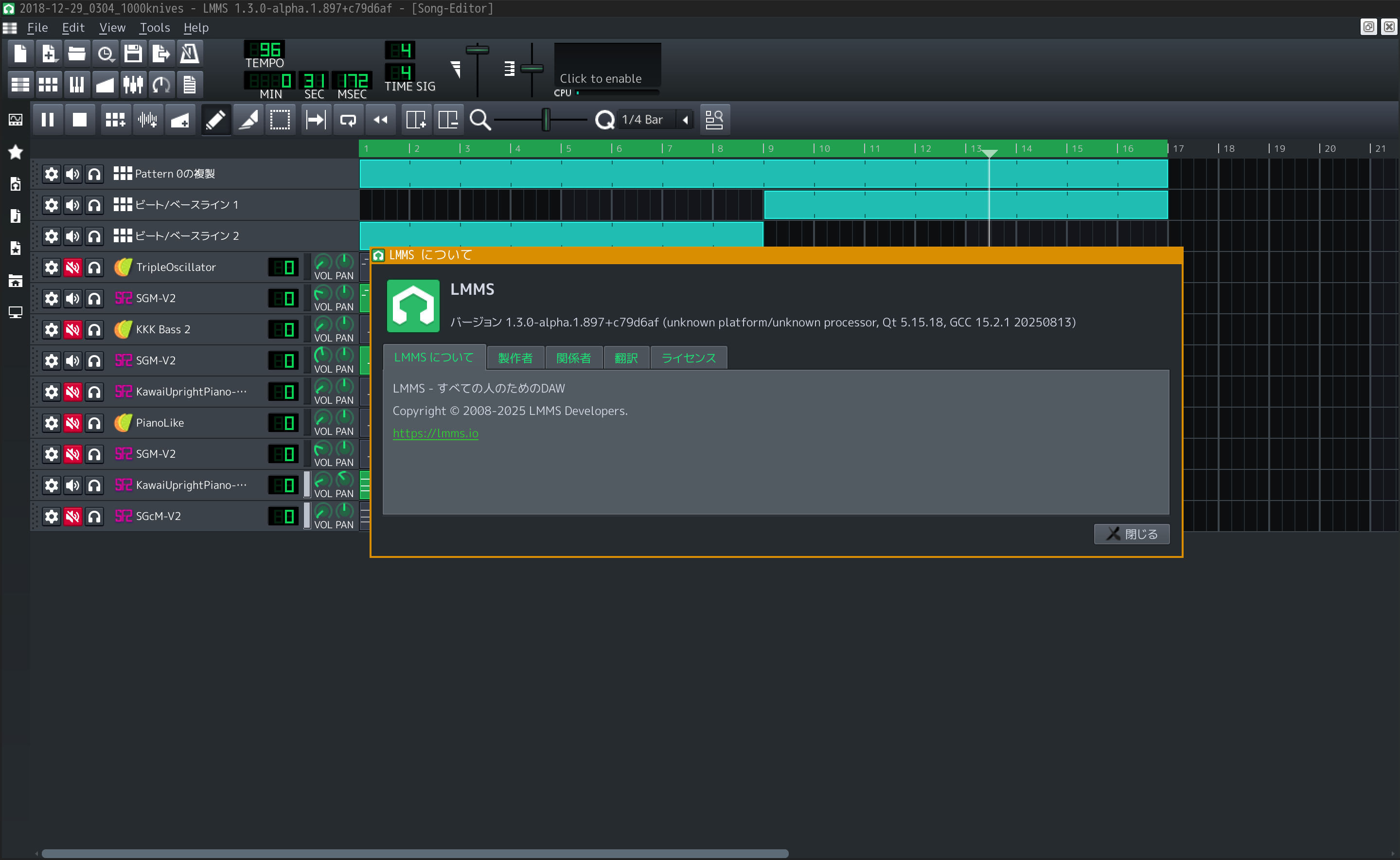Open the Help menu

point(195,27)
